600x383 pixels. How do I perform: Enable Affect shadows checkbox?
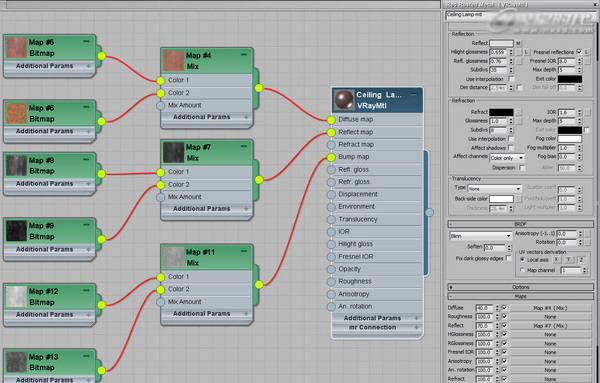511,147
